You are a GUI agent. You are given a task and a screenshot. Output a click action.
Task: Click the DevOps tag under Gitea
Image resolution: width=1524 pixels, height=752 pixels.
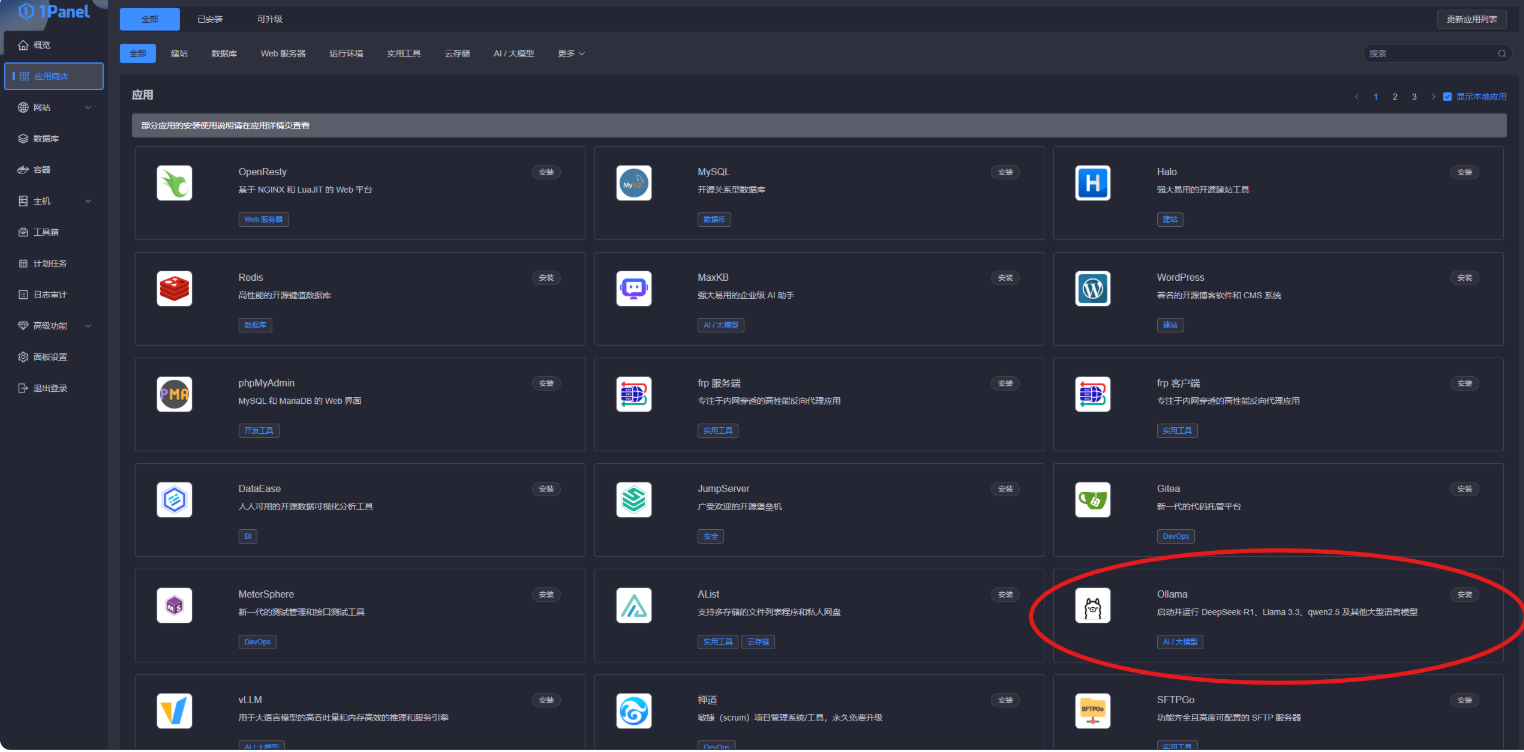point(1175,536)
